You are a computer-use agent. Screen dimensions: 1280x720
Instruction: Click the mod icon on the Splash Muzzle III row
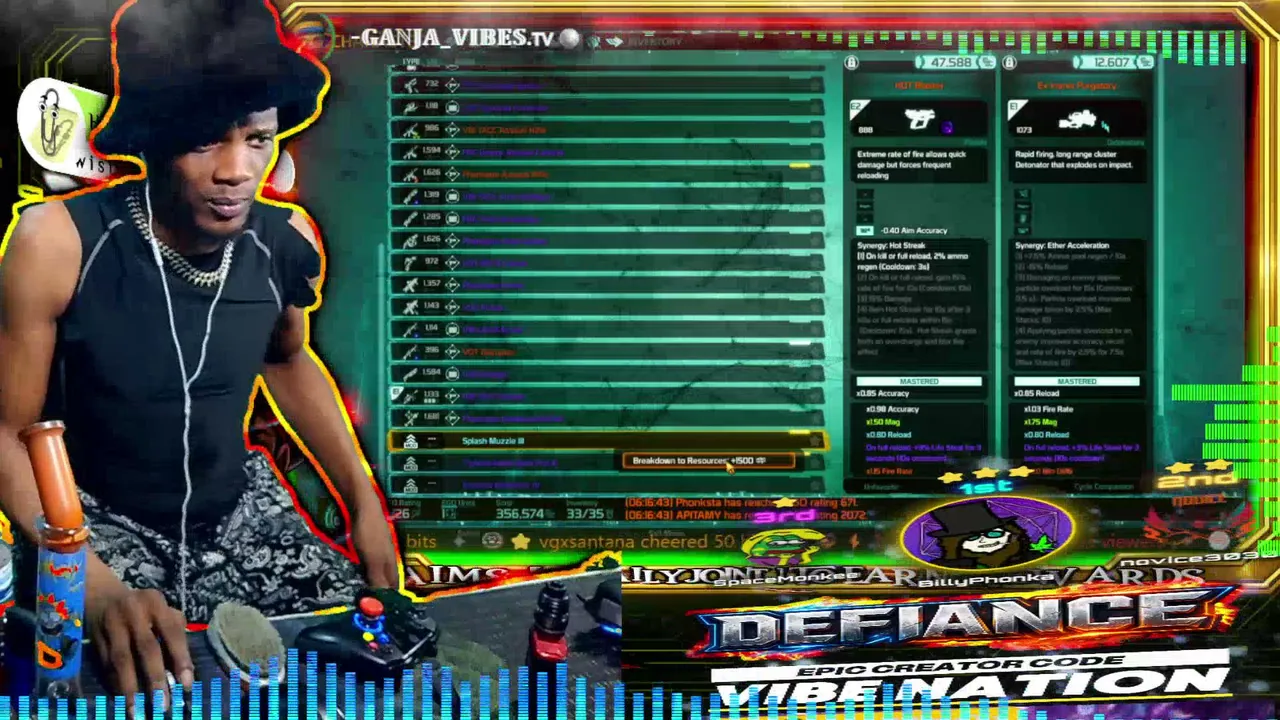(410, 441)
